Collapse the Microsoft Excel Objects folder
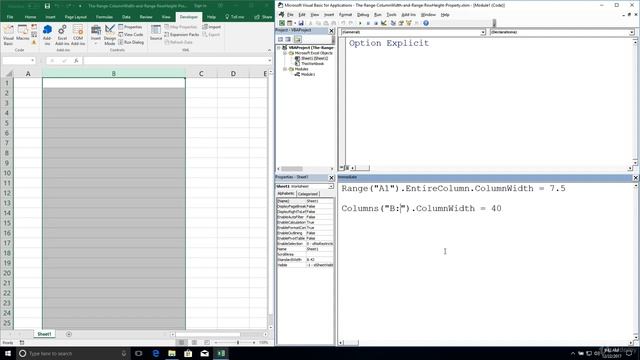The height and width of the screenshot is (360, 640). [285, 53]
